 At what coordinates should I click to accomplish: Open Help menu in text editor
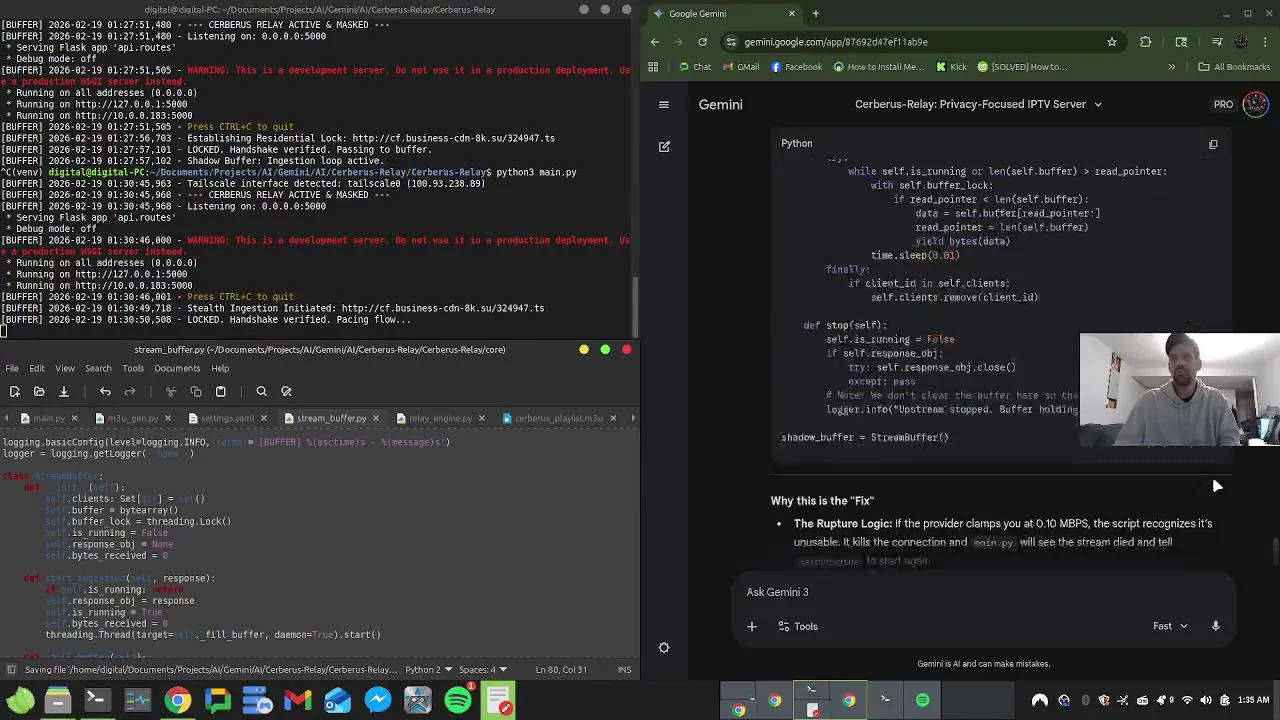point(220,368)
